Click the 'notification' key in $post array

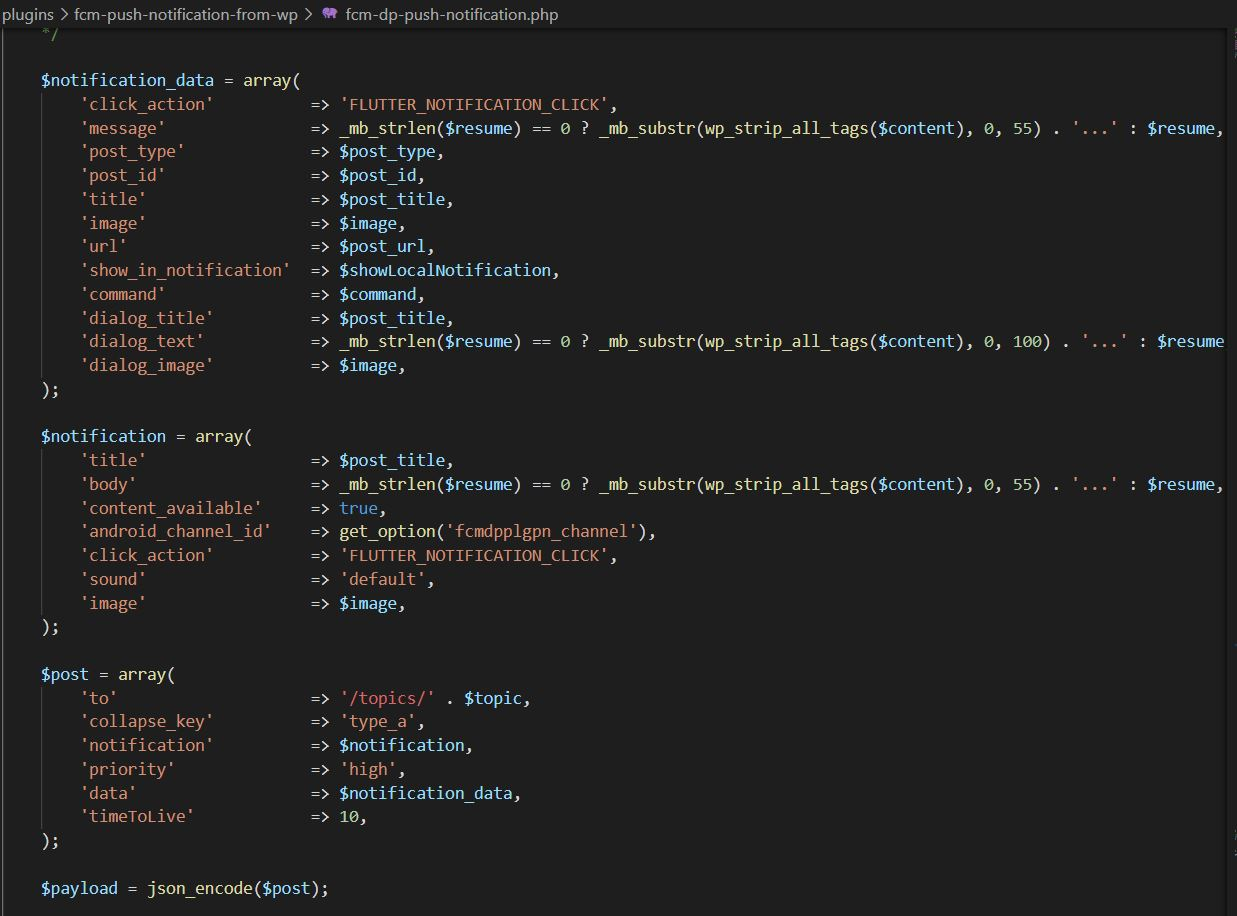147,745
